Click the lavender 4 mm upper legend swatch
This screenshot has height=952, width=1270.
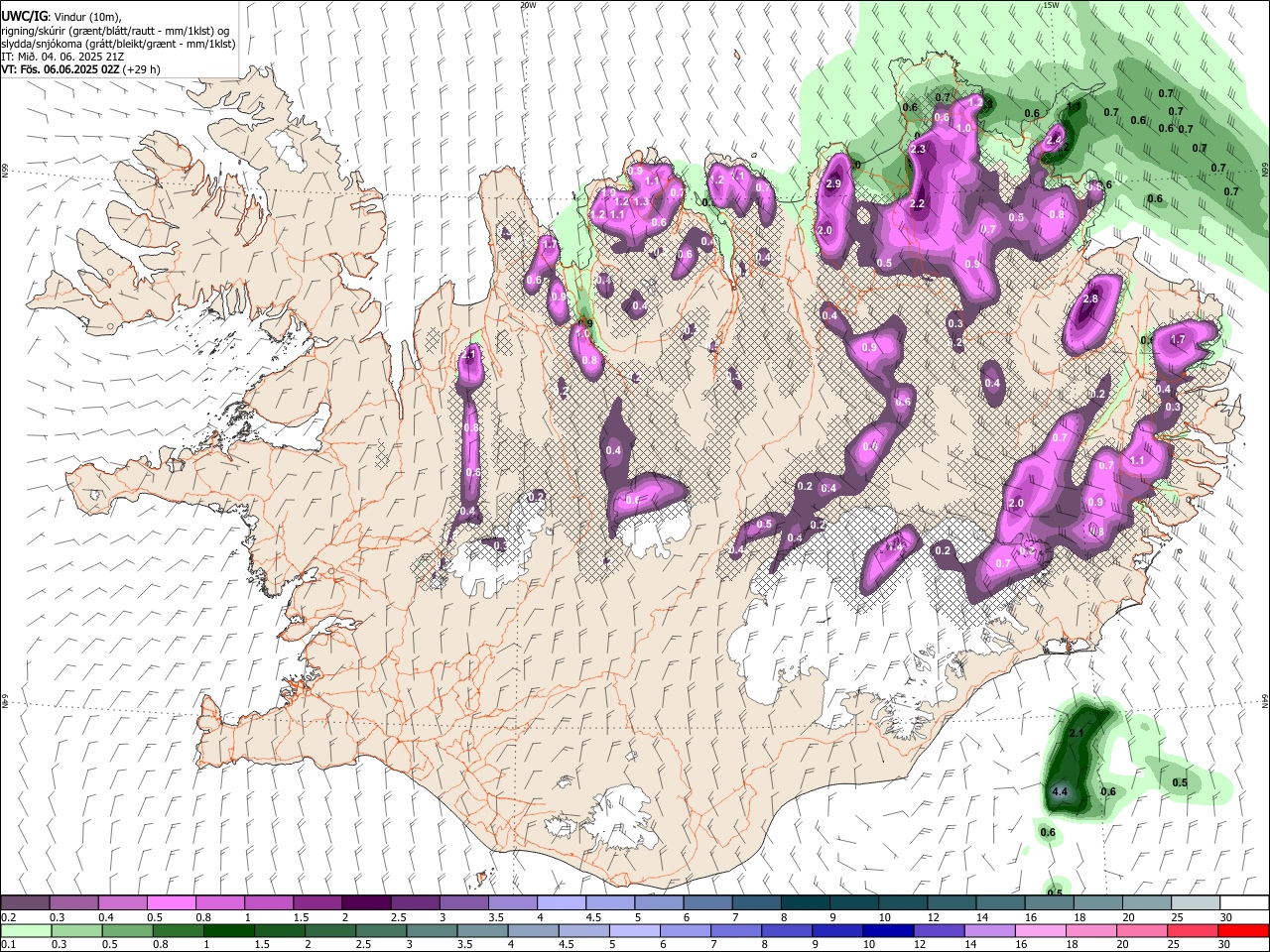(x=560, y=903)
